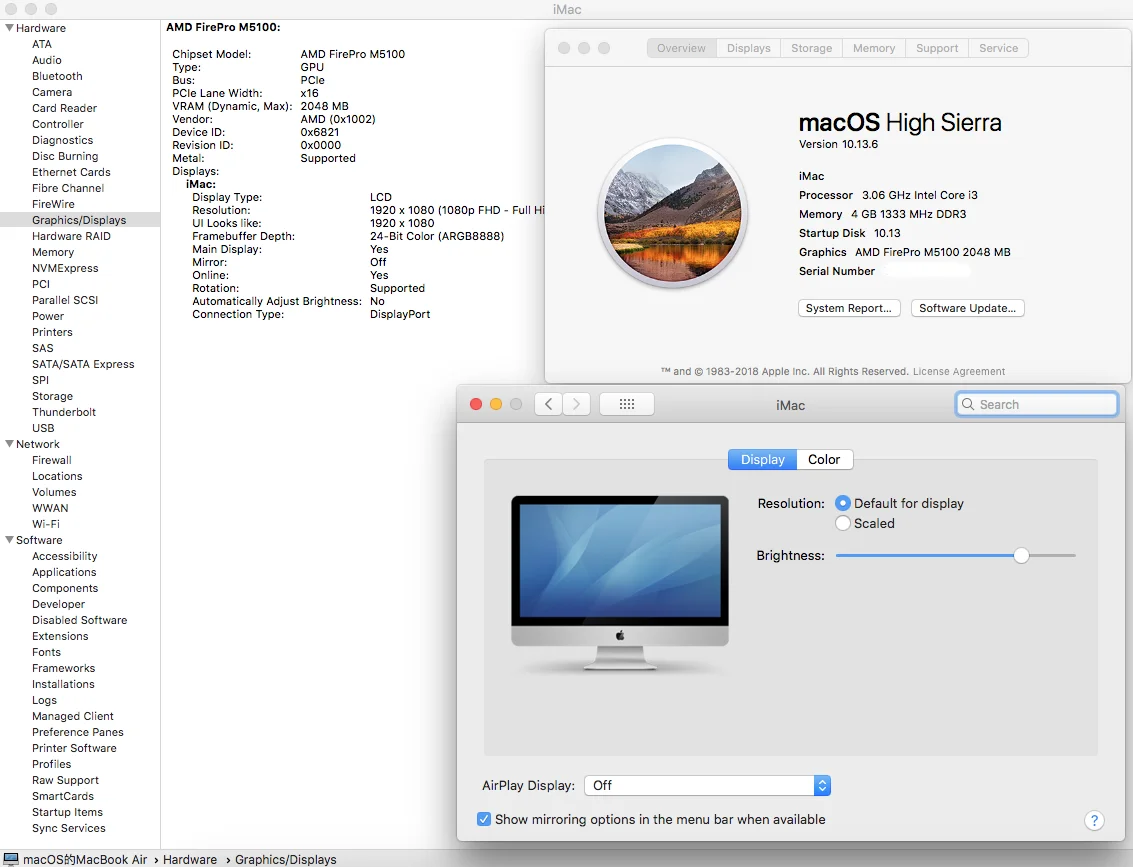Select Default for display resolution
1133x867 pixels.
(843, 503)
